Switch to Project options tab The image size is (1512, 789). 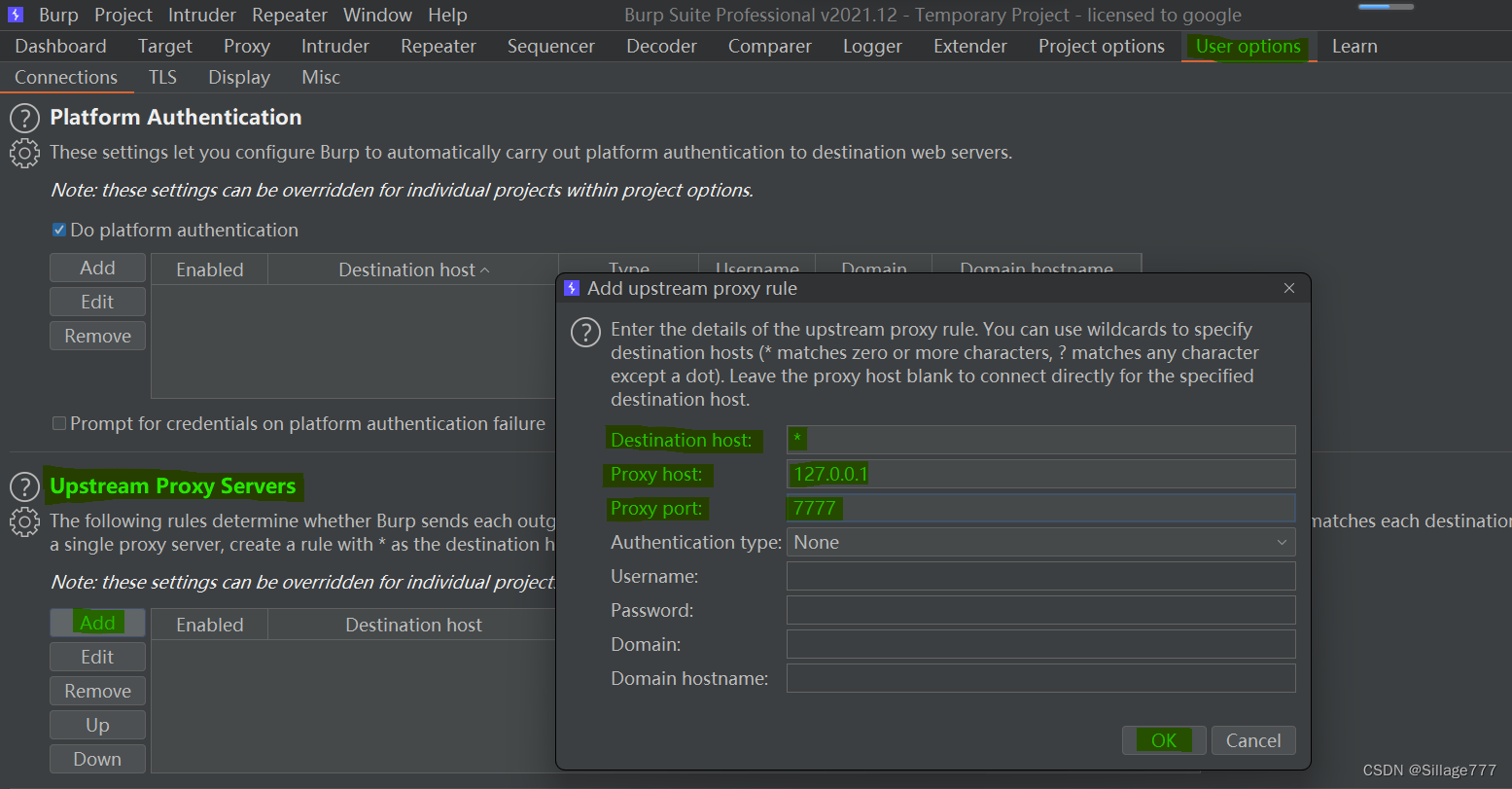[1102, 46]
